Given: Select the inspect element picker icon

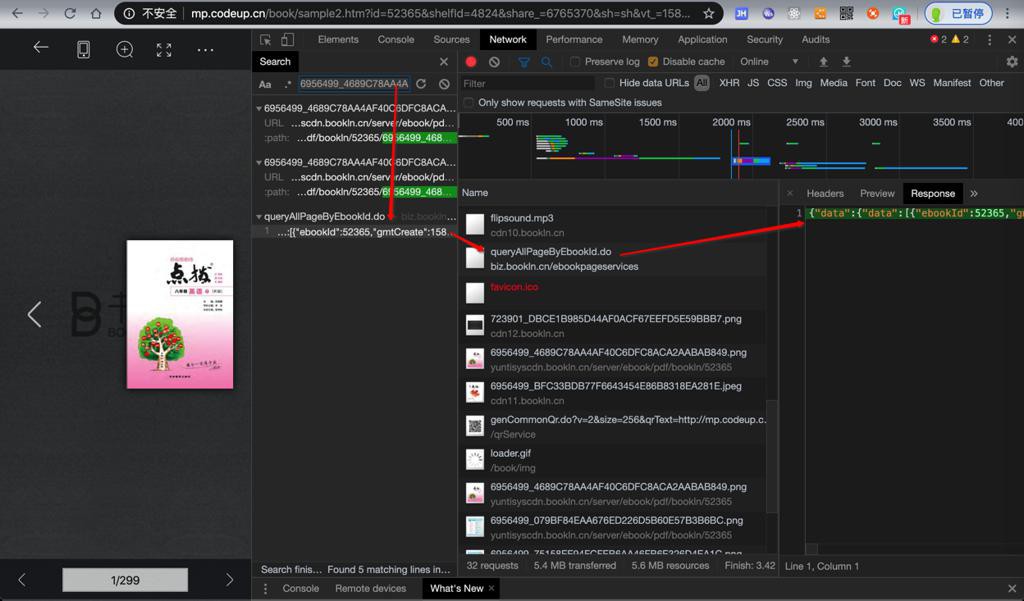Looking at the screenshot, I should point(265,40).
